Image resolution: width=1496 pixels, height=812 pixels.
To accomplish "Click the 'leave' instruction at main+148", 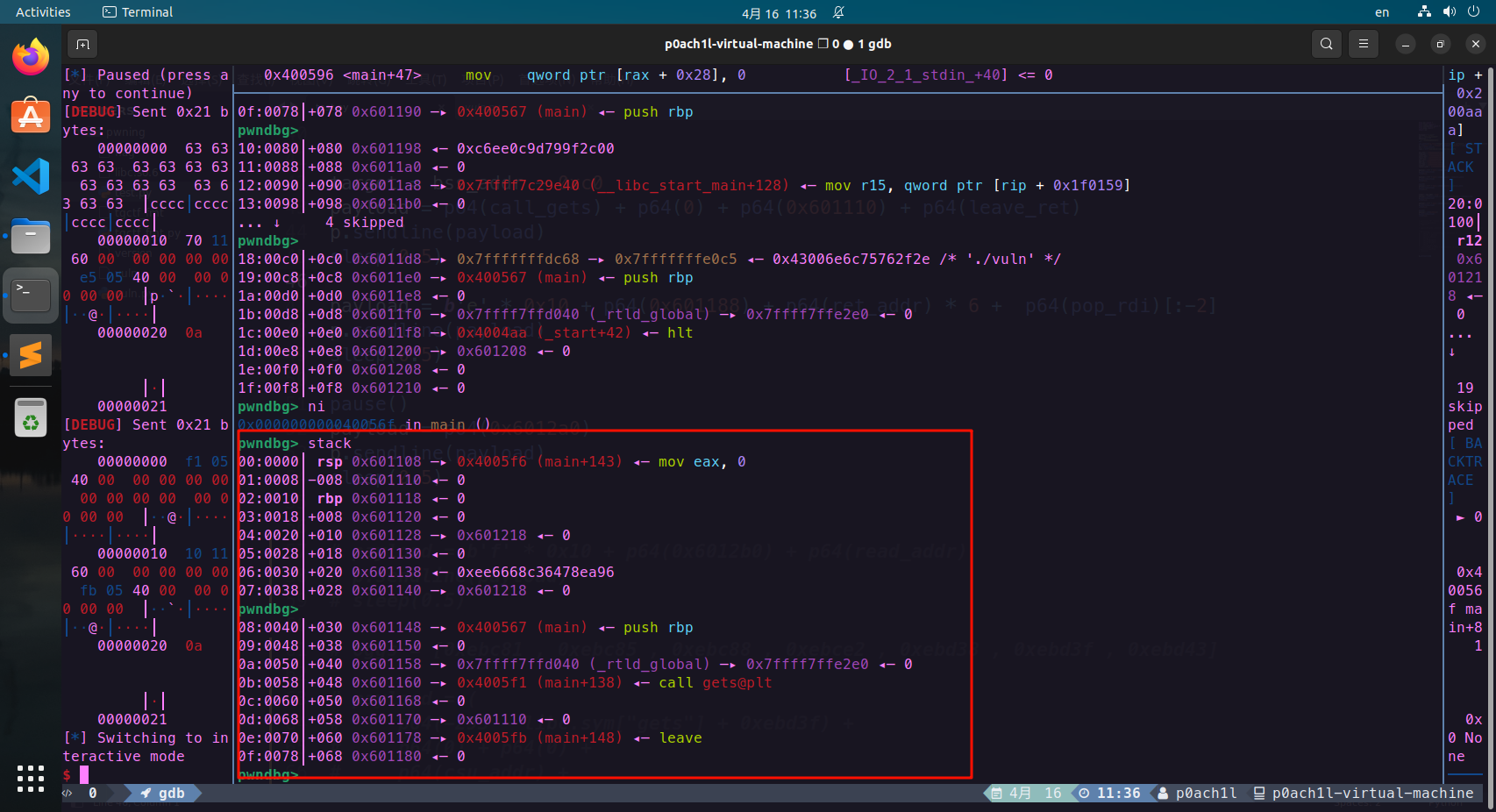I will coord(680,737).
